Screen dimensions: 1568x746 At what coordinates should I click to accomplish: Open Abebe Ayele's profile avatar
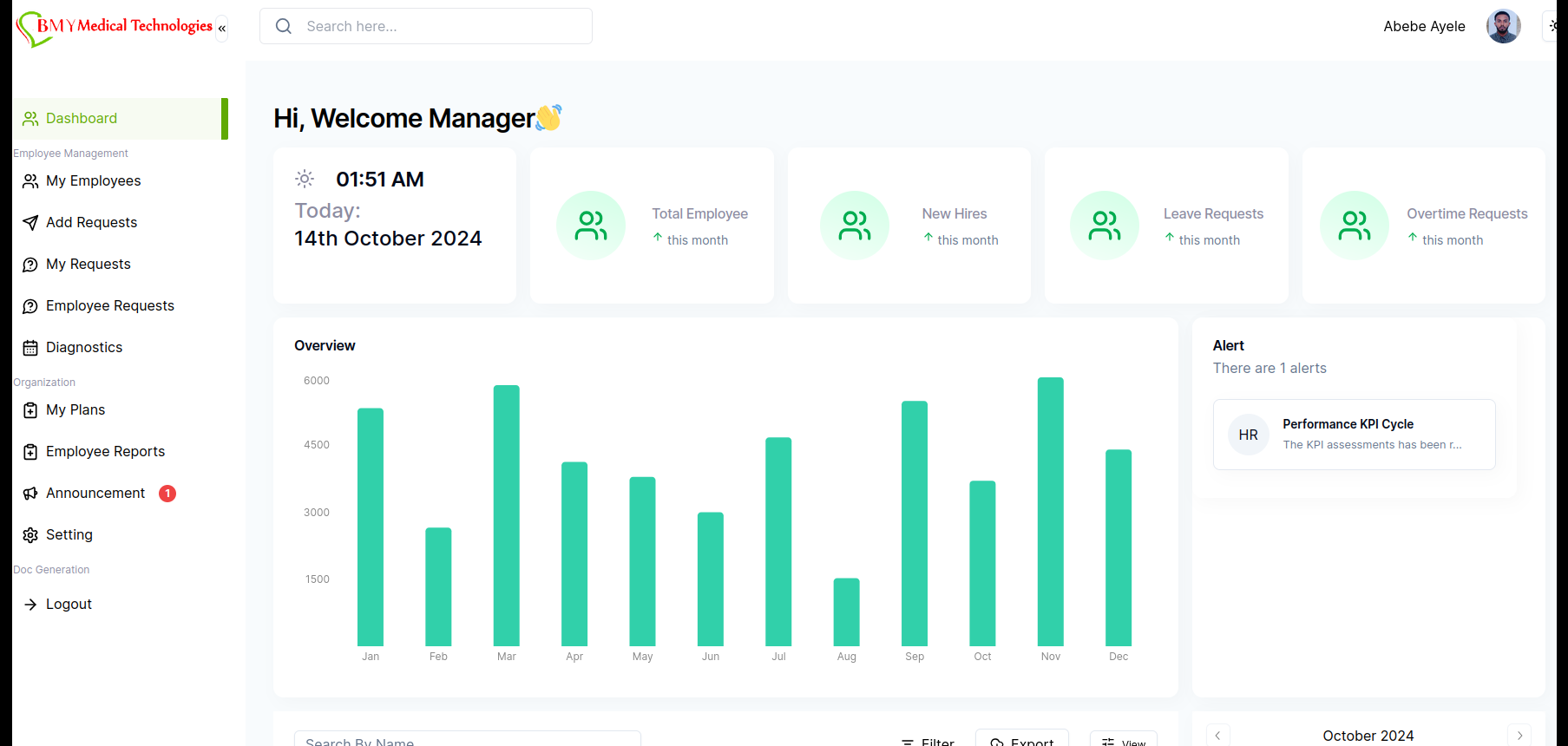(1503, 26)
